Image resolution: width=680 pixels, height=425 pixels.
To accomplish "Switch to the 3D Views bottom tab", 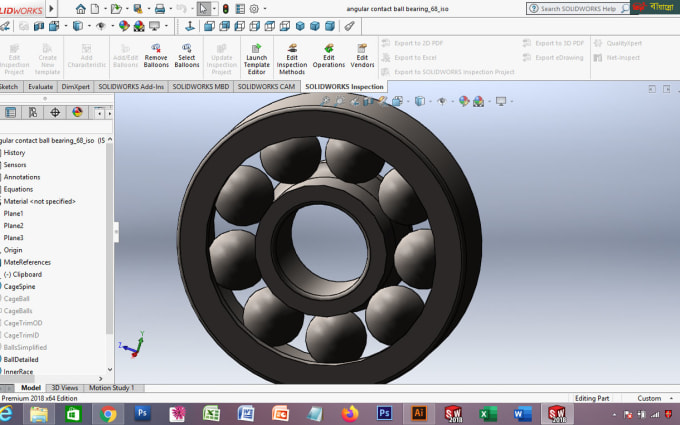I will (x=65, y=388).
